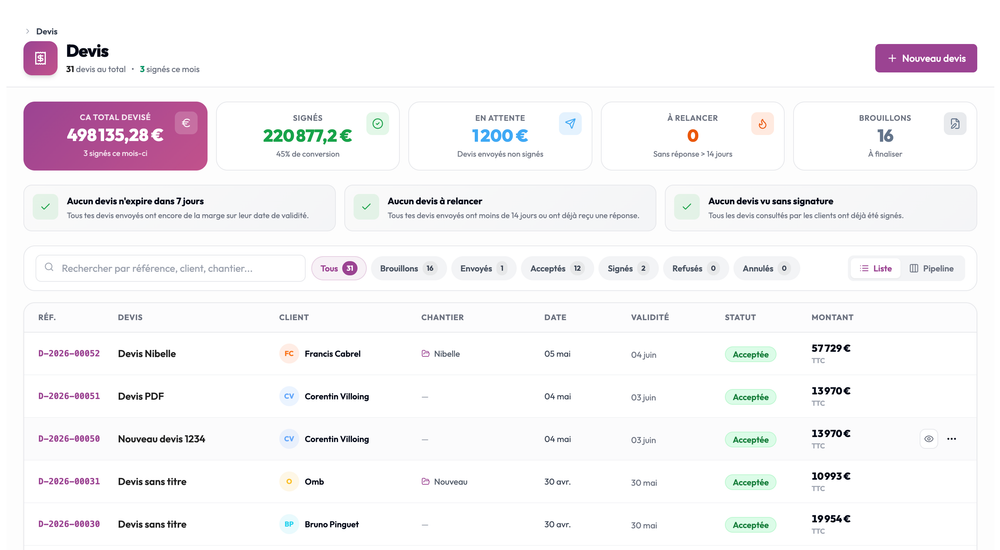This screenshot has width=1000, height=550.
Task: Click the amount 10 993 €
Action: click(x=831, y=476)
